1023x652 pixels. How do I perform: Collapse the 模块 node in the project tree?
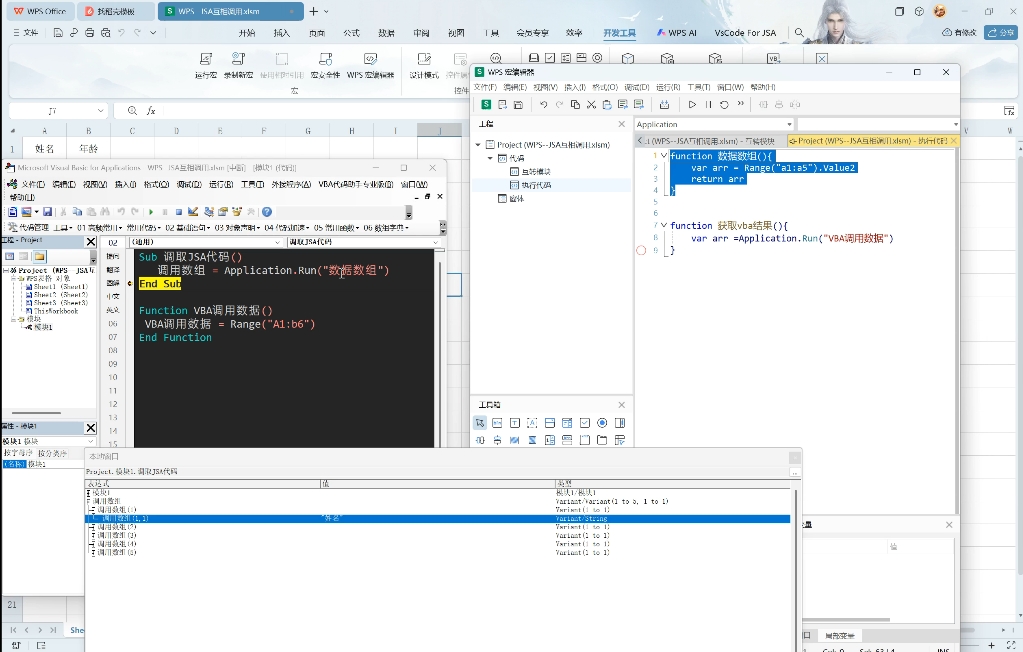[13, 319]
